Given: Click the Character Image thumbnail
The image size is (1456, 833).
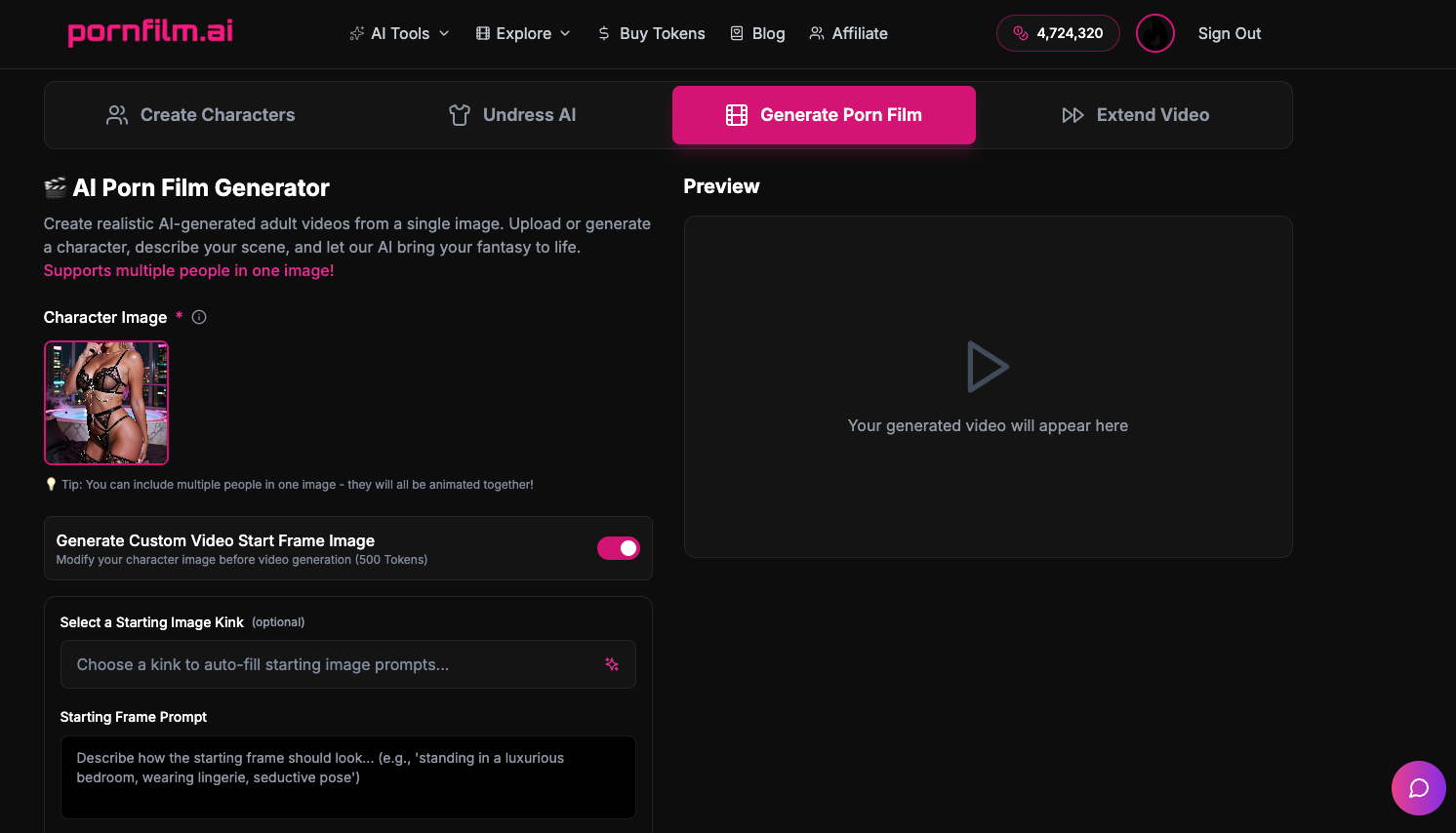Looking at the screenshot, I should [105, 402].
